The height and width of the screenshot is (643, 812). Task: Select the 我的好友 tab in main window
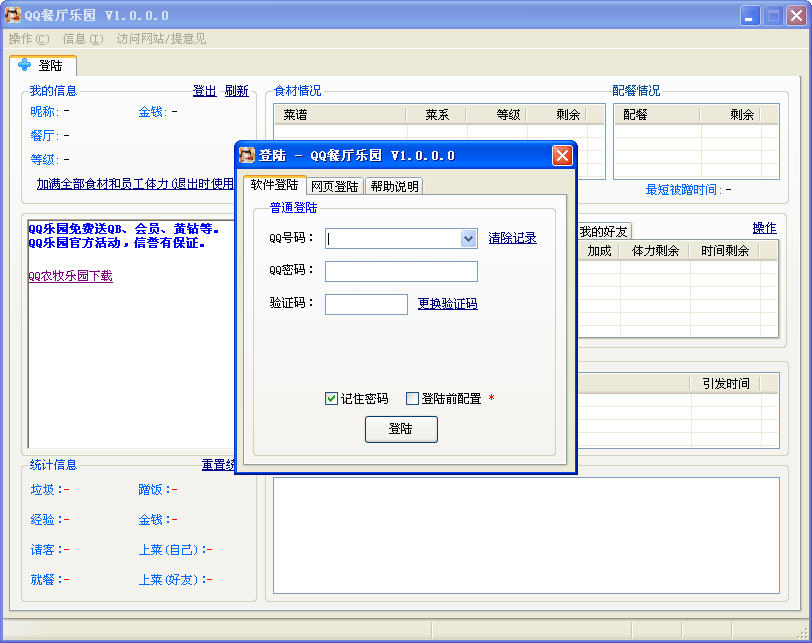click(603, 231)
